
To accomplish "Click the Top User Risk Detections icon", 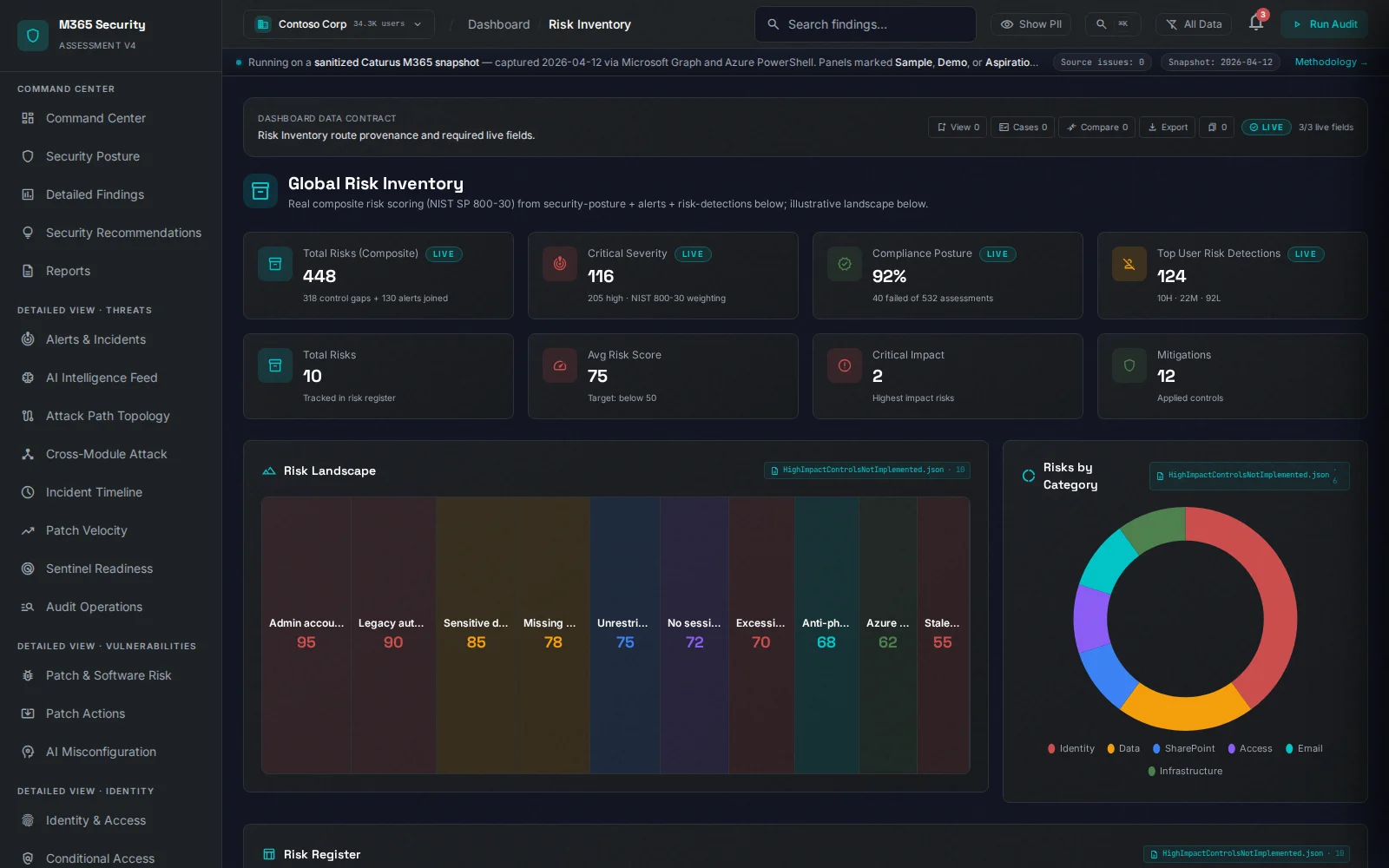I will coord(1129,264).
